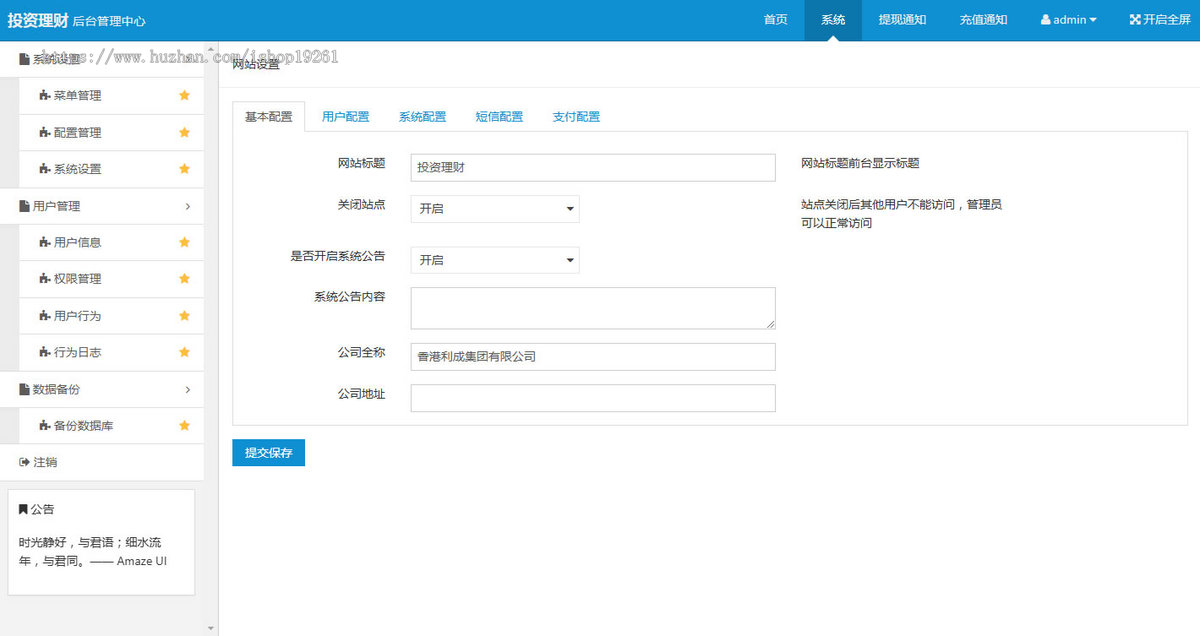Open the admin user dropdown menu
Viewport: 1200px width, 636px height.
[x=1069, y=20]
